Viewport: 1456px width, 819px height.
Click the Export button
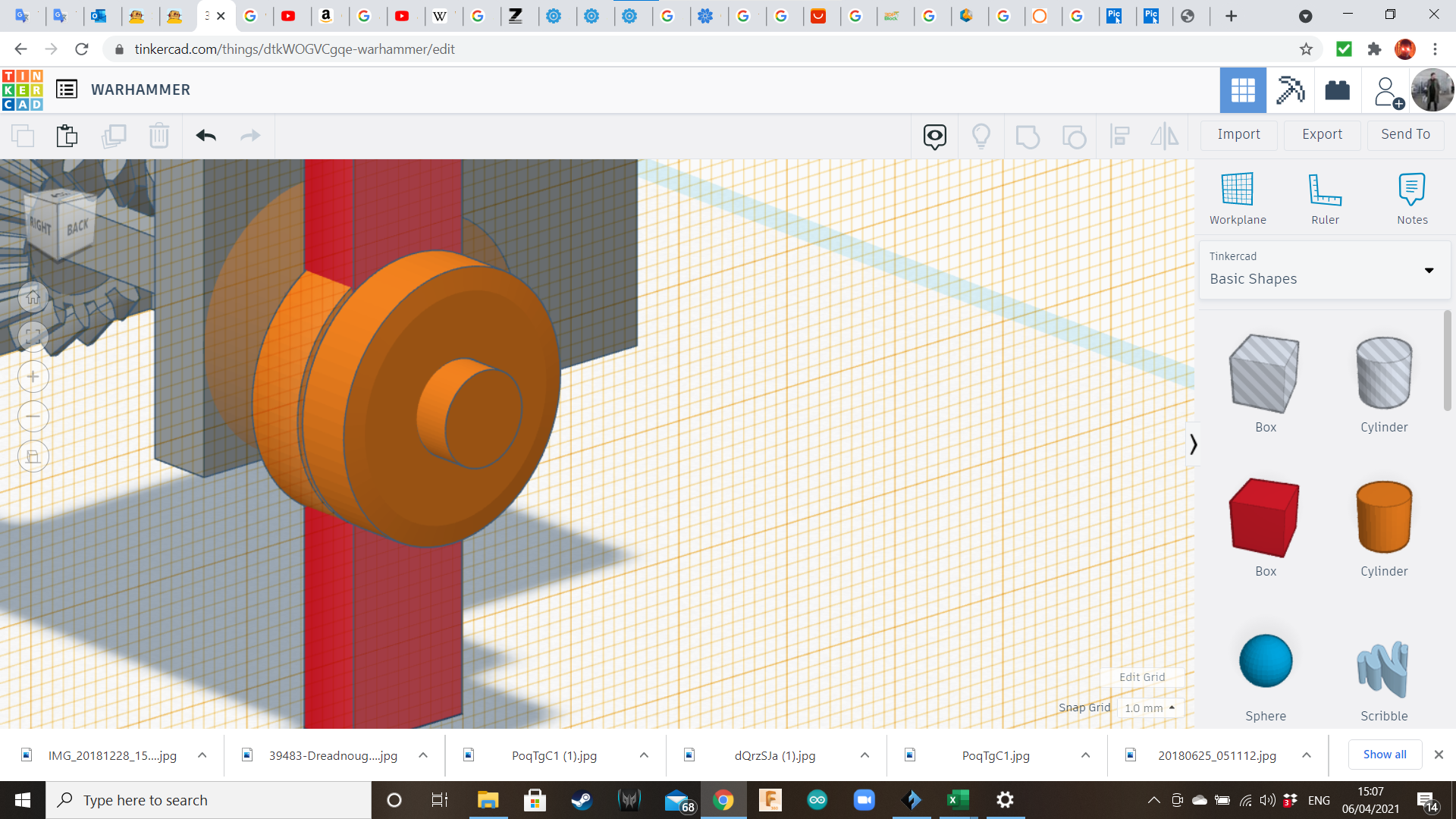coord(1322,134)
